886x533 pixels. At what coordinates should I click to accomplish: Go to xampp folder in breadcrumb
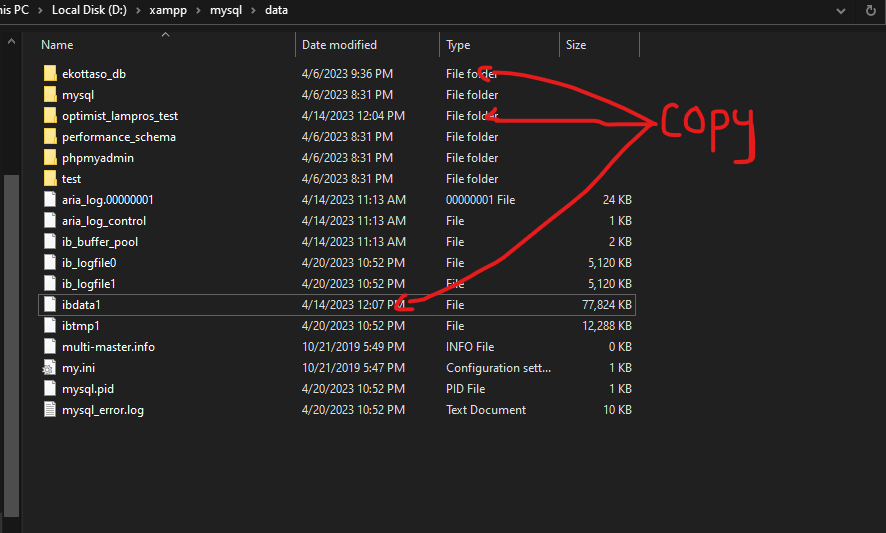[x=168, y=10]
